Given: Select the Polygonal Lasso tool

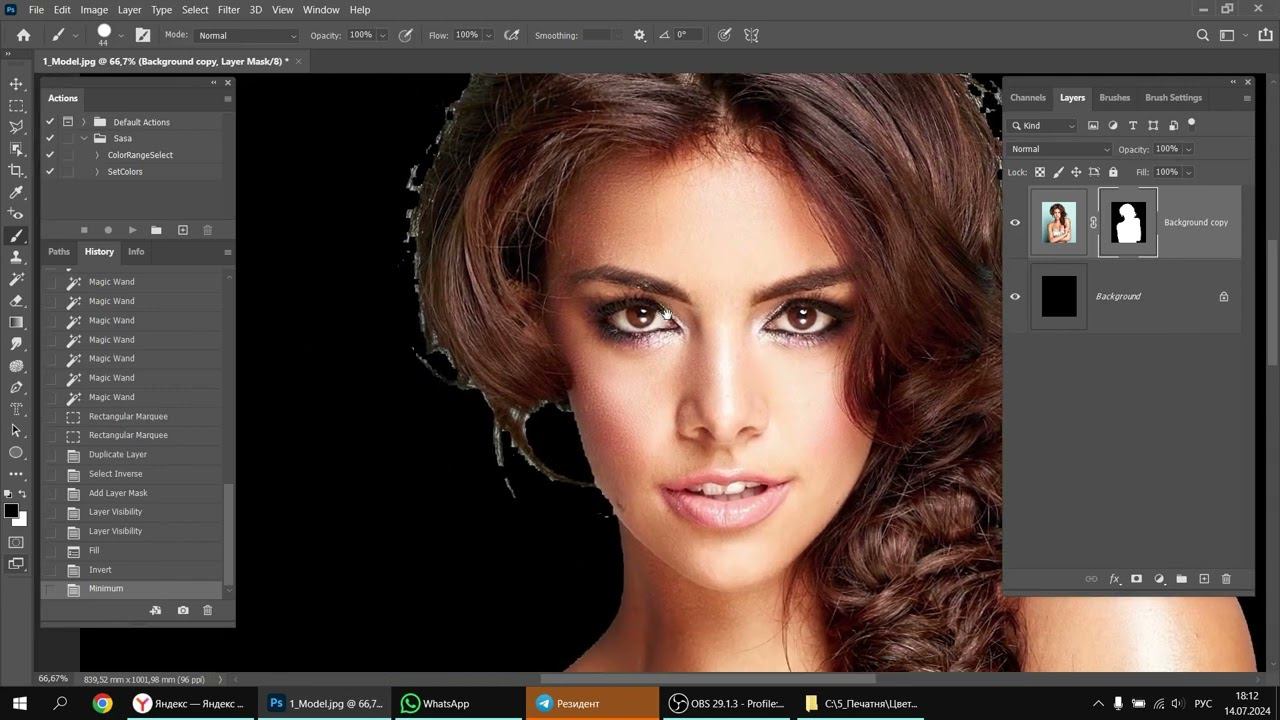Looking at the screenshot, I should [16, 127].
